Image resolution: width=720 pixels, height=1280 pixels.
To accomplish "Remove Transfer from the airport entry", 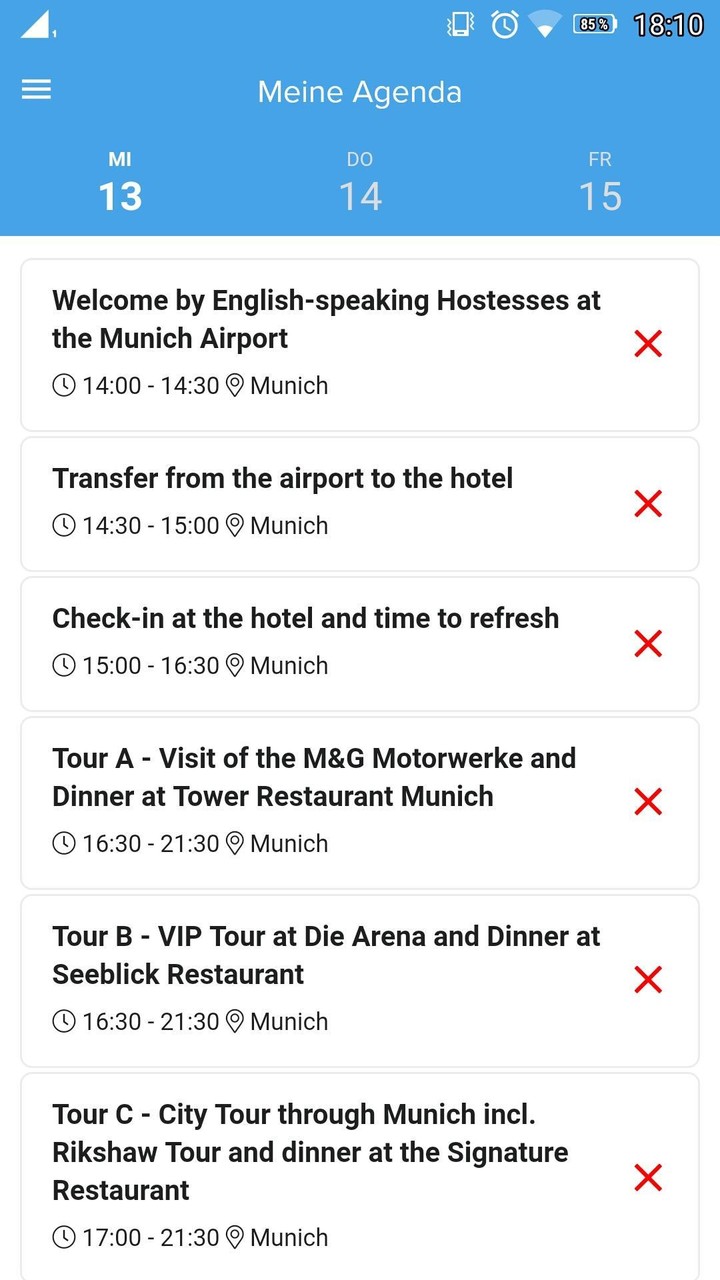I will [x=648, y=504].
